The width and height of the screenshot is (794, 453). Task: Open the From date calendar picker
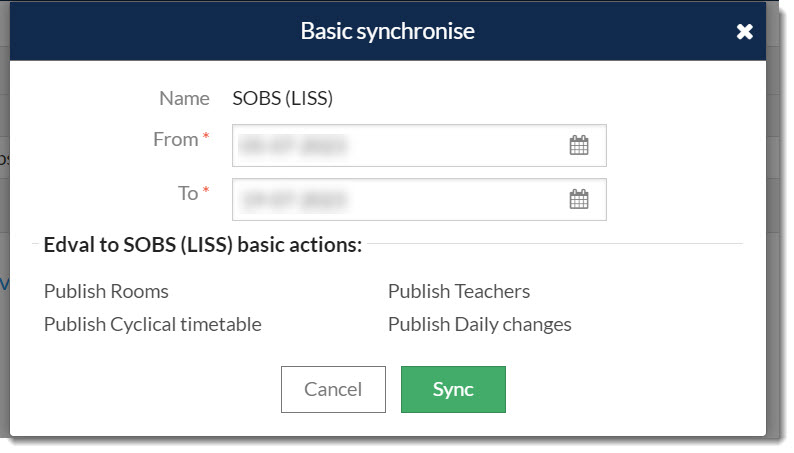tap(579, 146)
